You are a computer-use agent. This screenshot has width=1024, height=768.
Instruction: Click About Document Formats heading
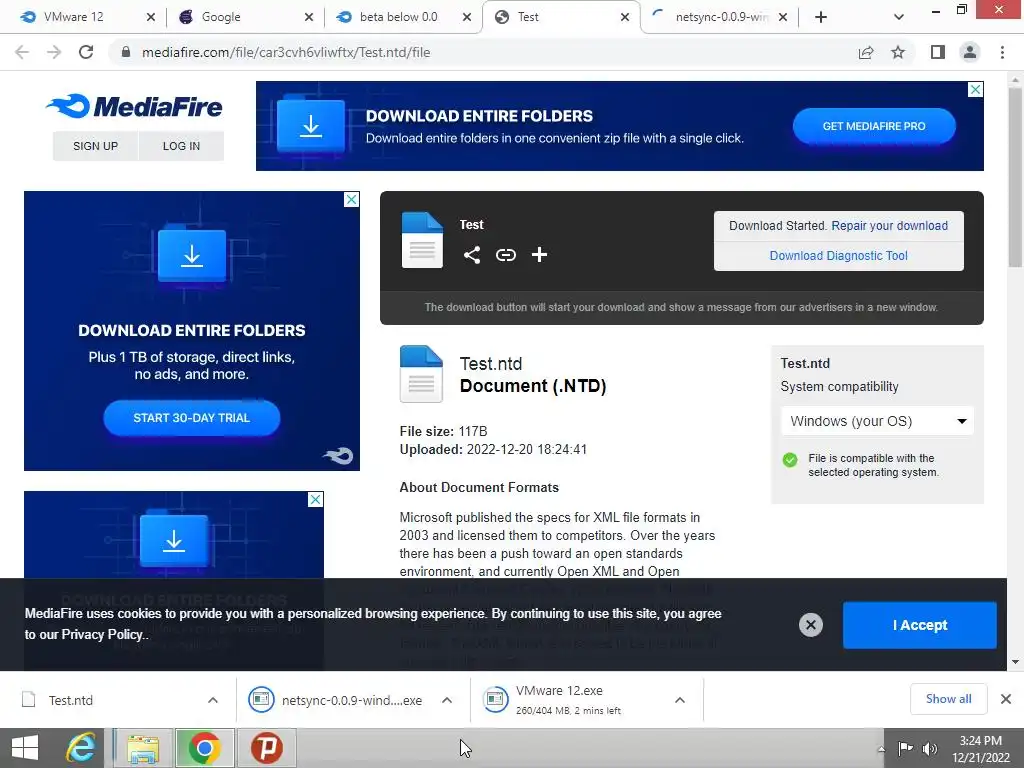pos(479,487)
